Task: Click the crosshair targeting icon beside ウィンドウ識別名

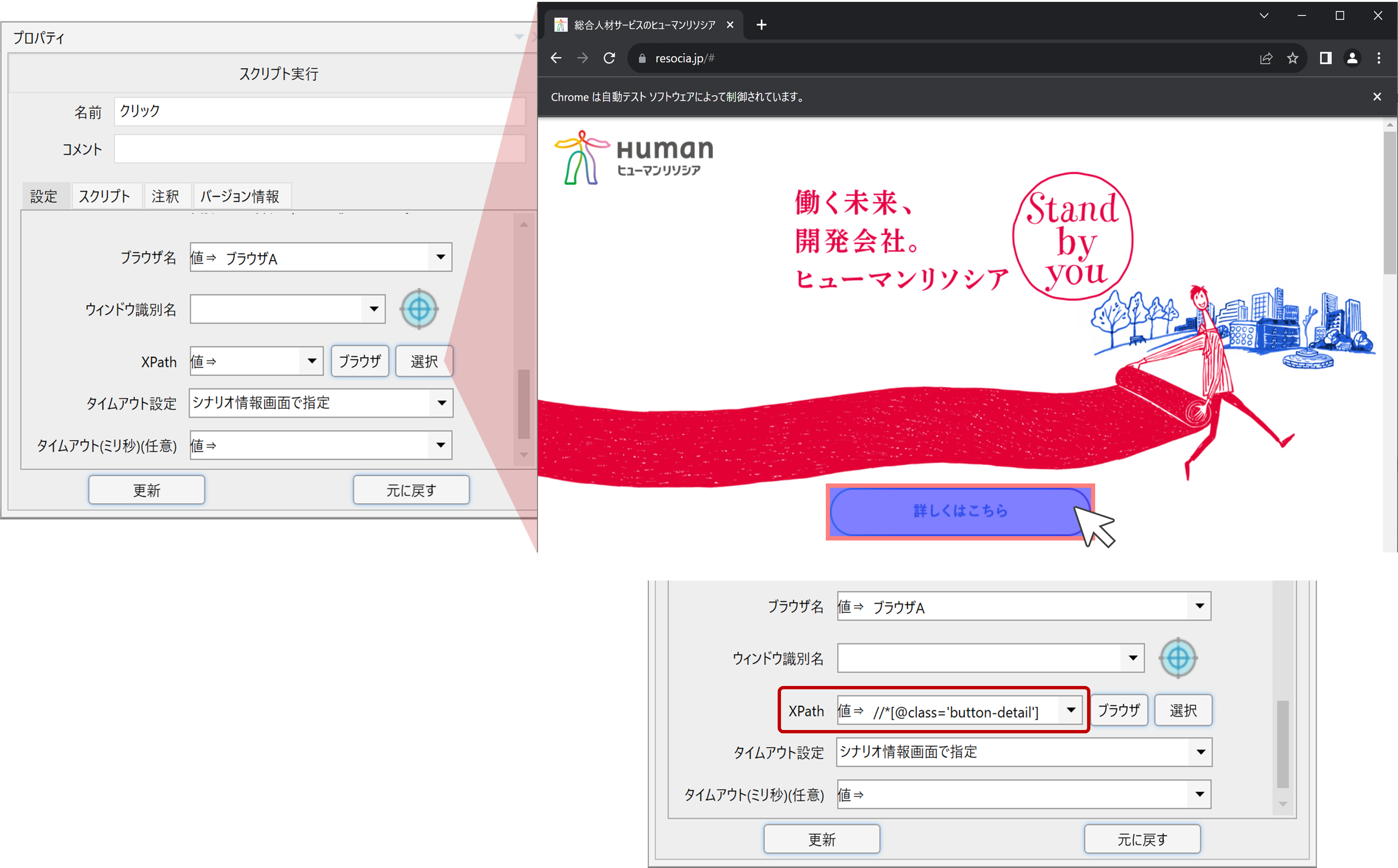Action: 419,309
